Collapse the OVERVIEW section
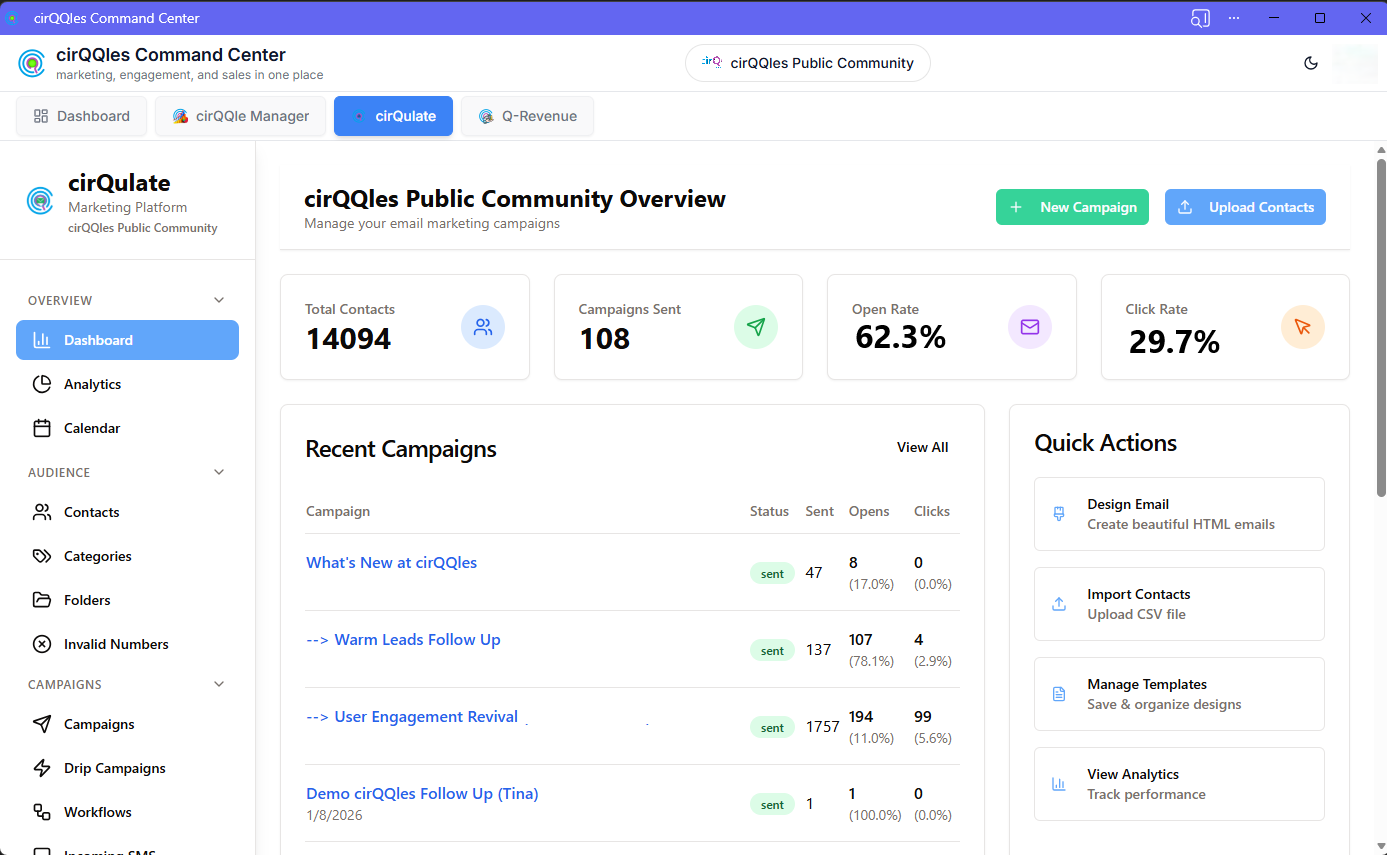Viewport: 1387px width, 855px height. click(219, 300)
